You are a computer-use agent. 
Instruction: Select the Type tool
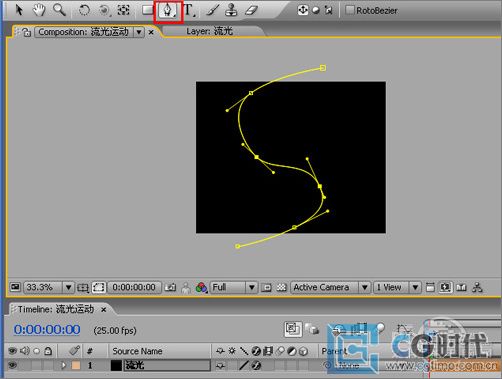point(189,10)
